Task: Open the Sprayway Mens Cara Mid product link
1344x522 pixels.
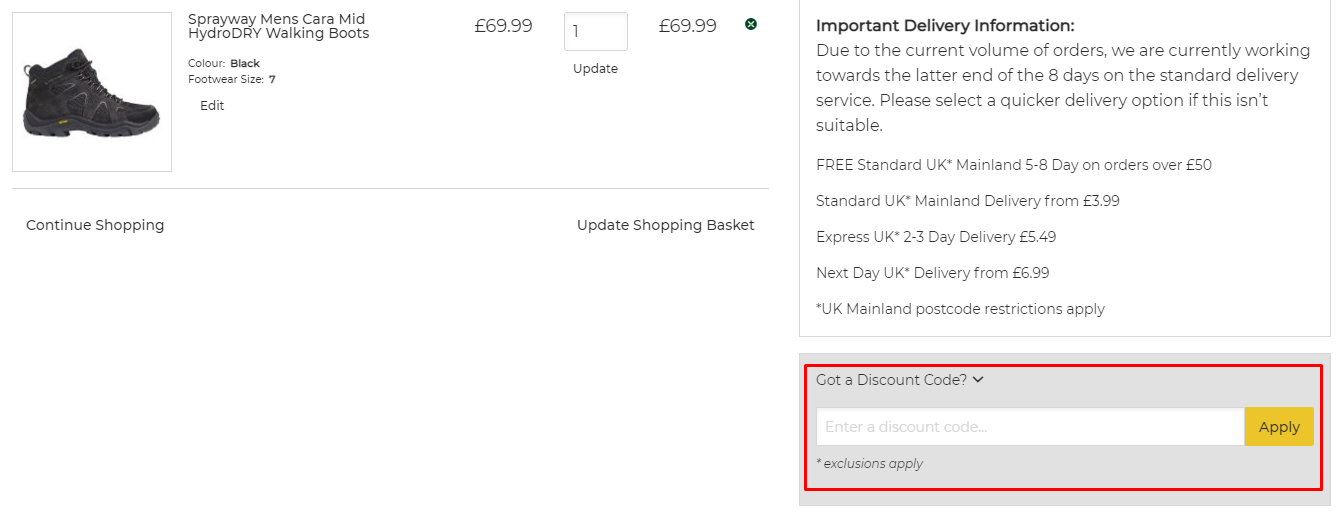Action: click(x=278, y=26)
